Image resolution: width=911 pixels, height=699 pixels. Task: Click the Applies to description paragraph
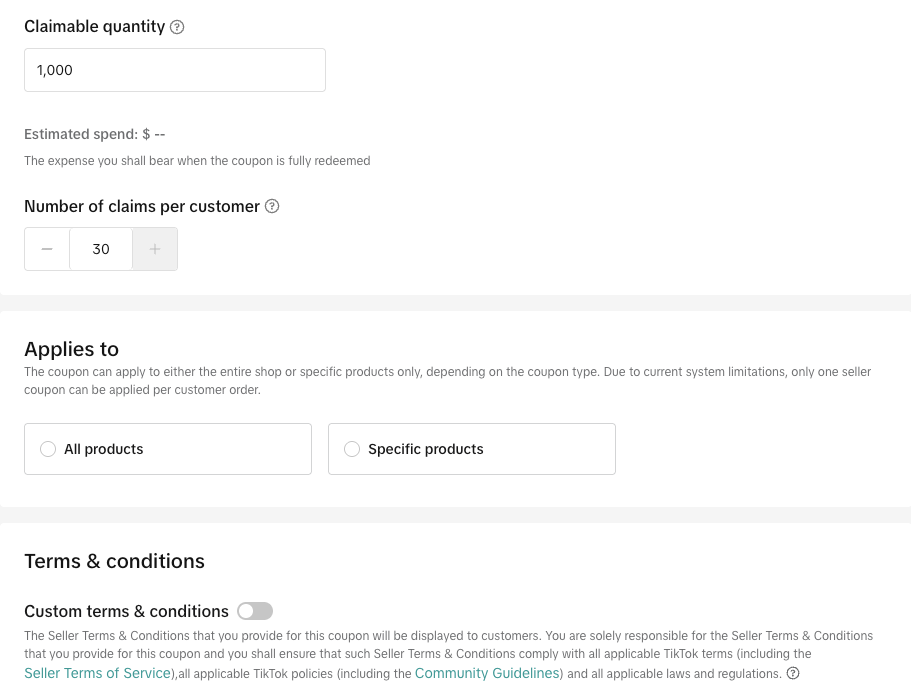(447, 380)
